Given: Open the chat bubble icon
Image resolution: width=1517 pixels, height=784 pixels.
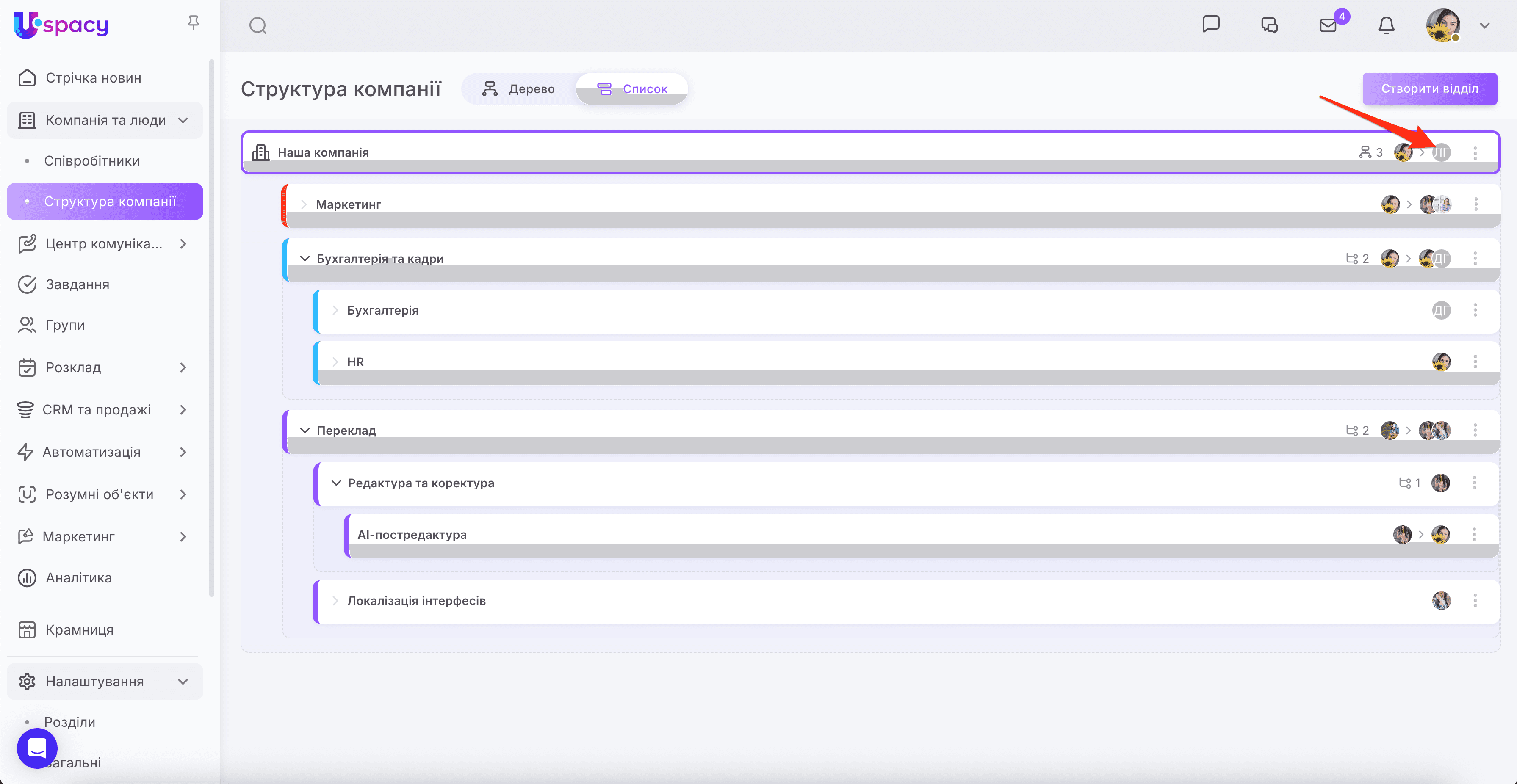Looking at the screenshot, I should click(1211, 25).
